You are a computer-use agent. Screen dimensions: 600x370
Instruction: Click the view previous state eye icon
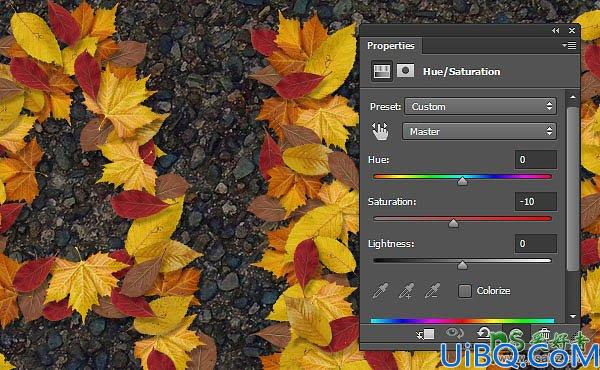(455, 333)
